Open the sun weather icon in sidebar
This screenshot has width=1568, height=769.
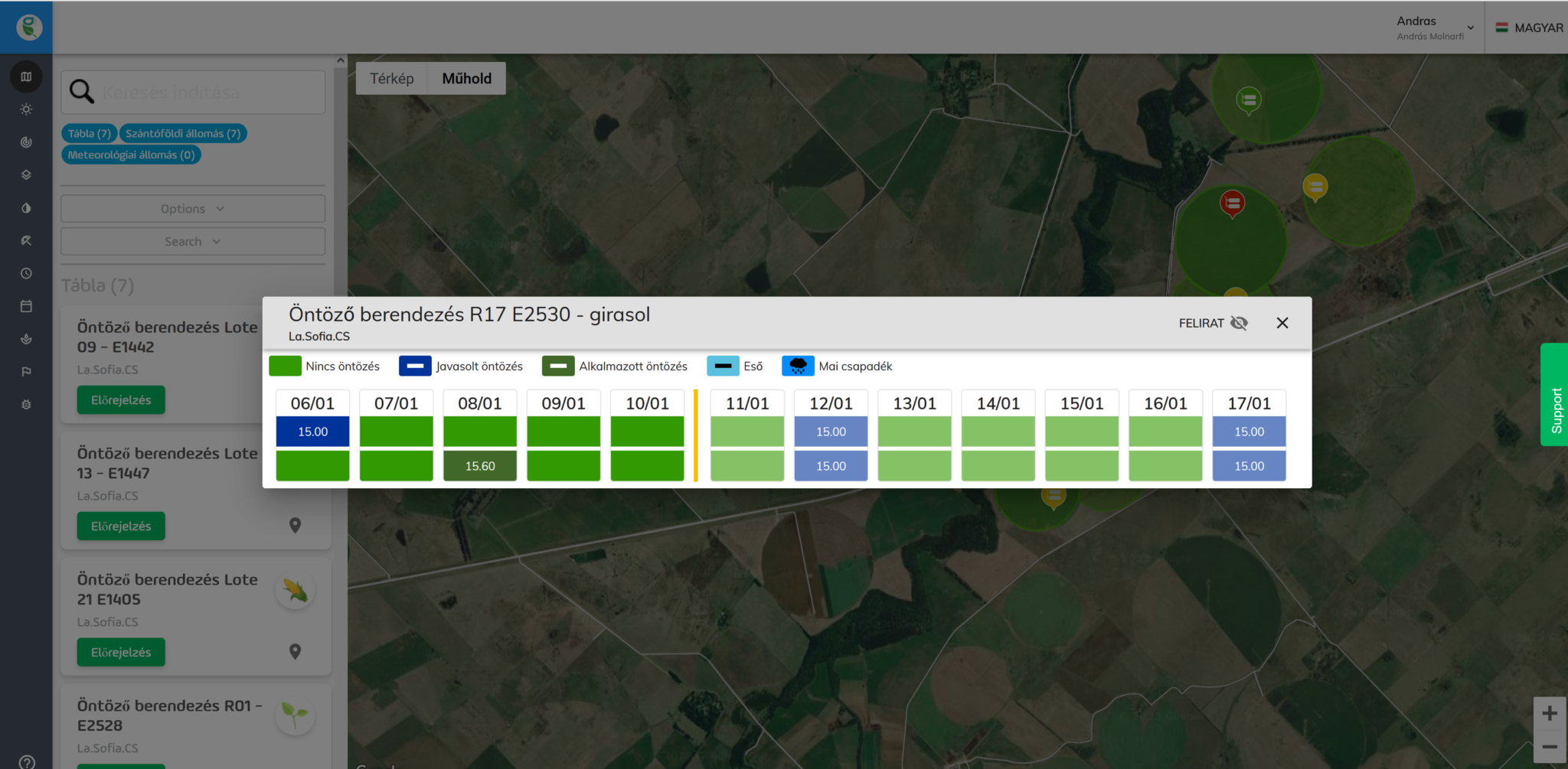pos(26,109)
